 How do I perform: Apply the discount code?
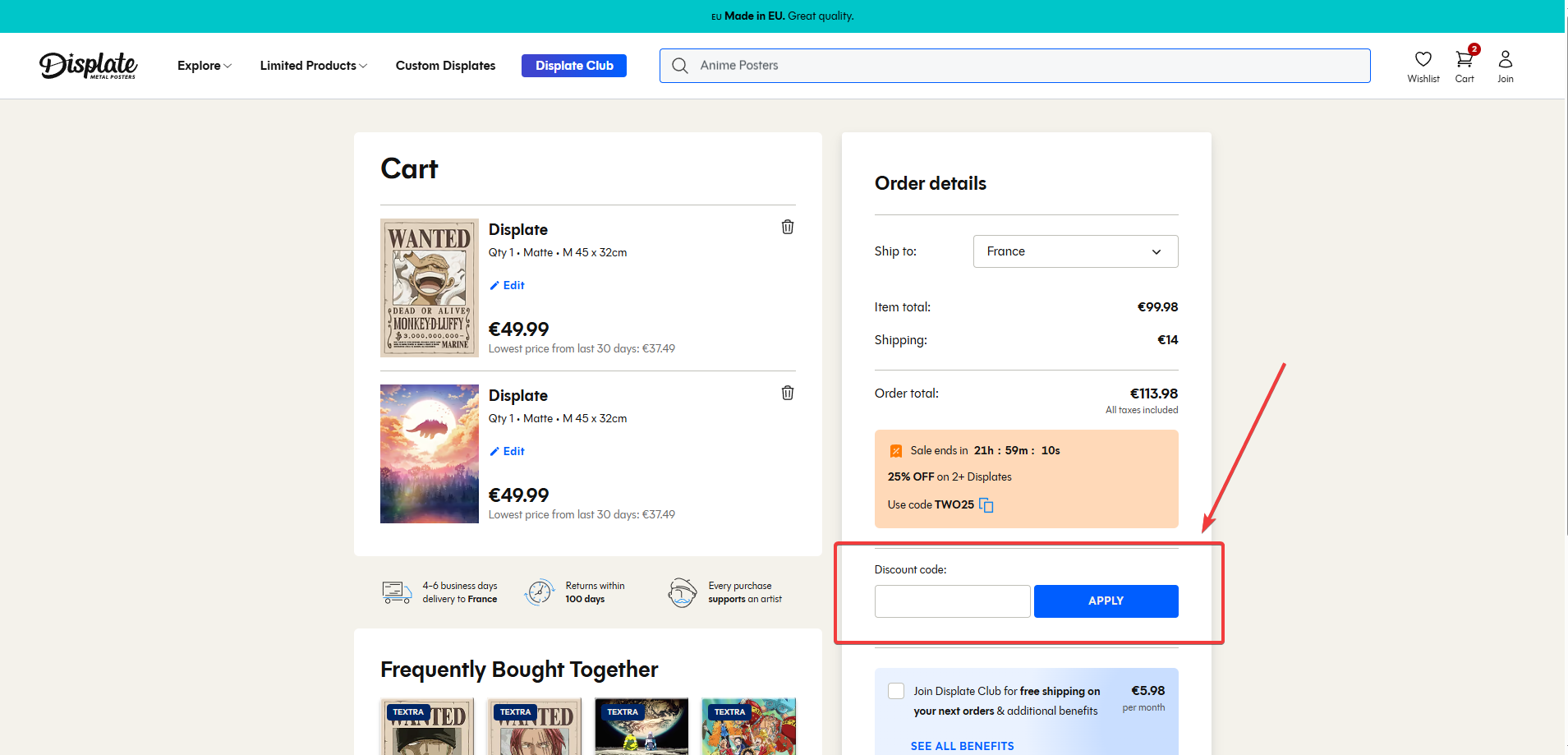click(x=1106, y=601)
